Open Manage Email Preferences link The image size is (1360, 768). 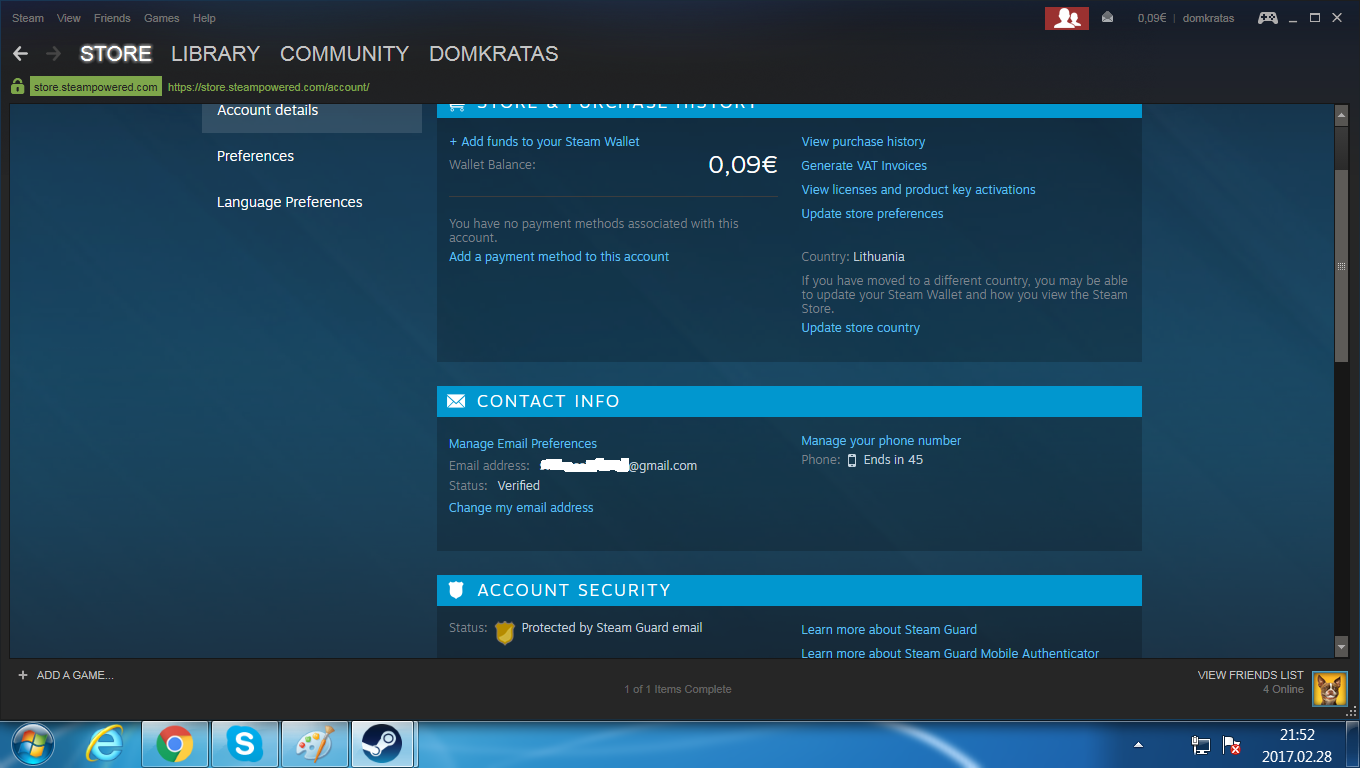[523, 444]
